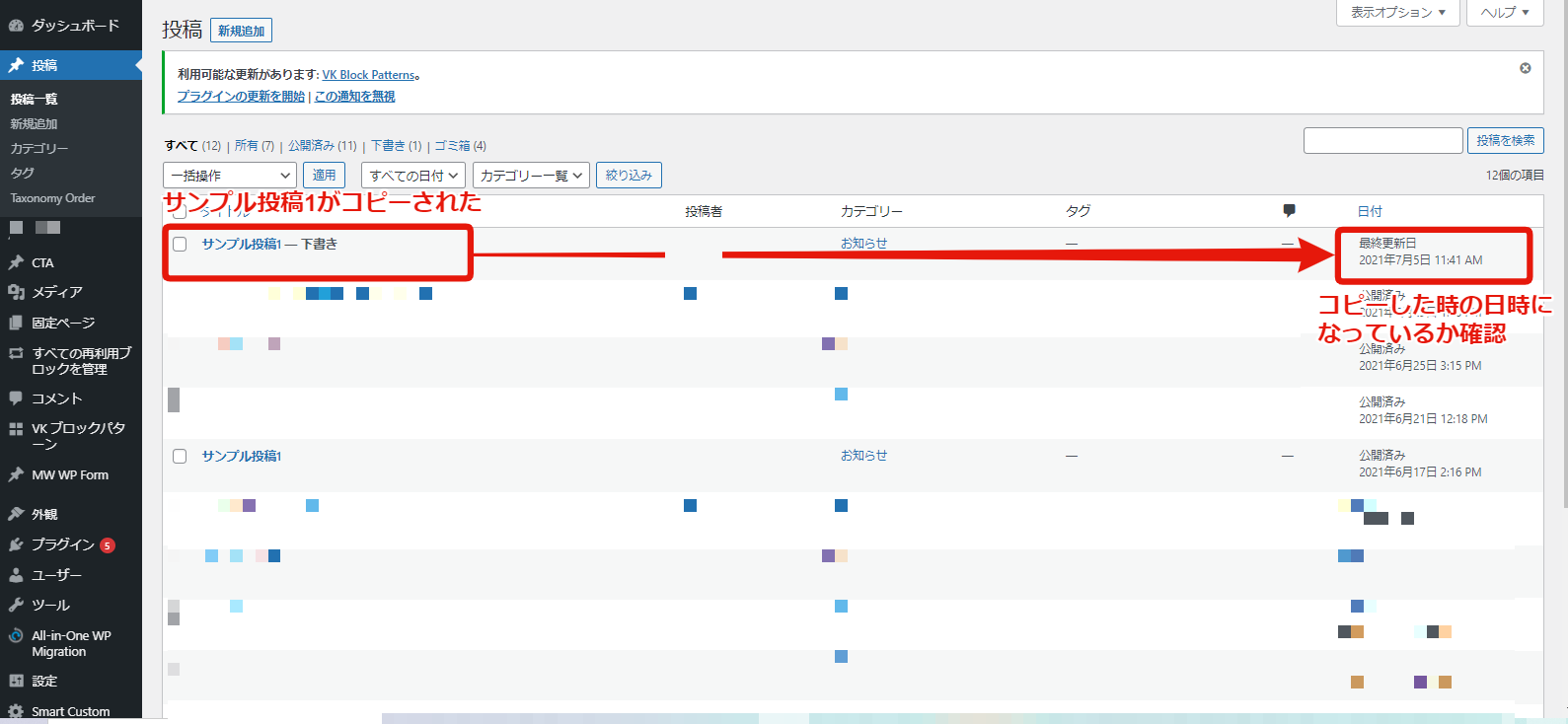1568x724 pixels.
Task: Open the カテゴリー一覧 category dropdown
Action: pyautogui.click(x=531, y=176)
